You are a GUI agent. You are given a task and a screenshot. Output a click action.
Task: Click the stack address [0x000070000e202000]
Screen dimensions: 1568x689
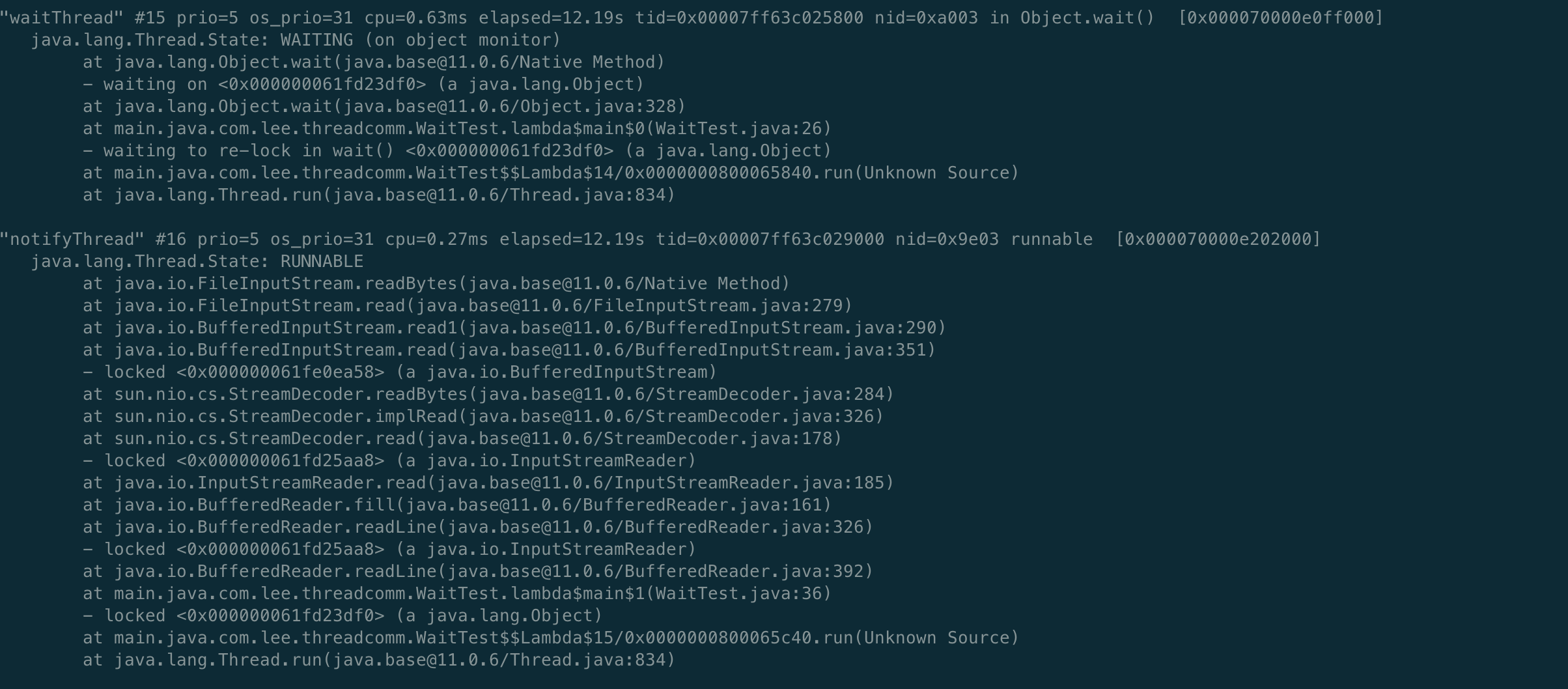tap(1218, 239)
